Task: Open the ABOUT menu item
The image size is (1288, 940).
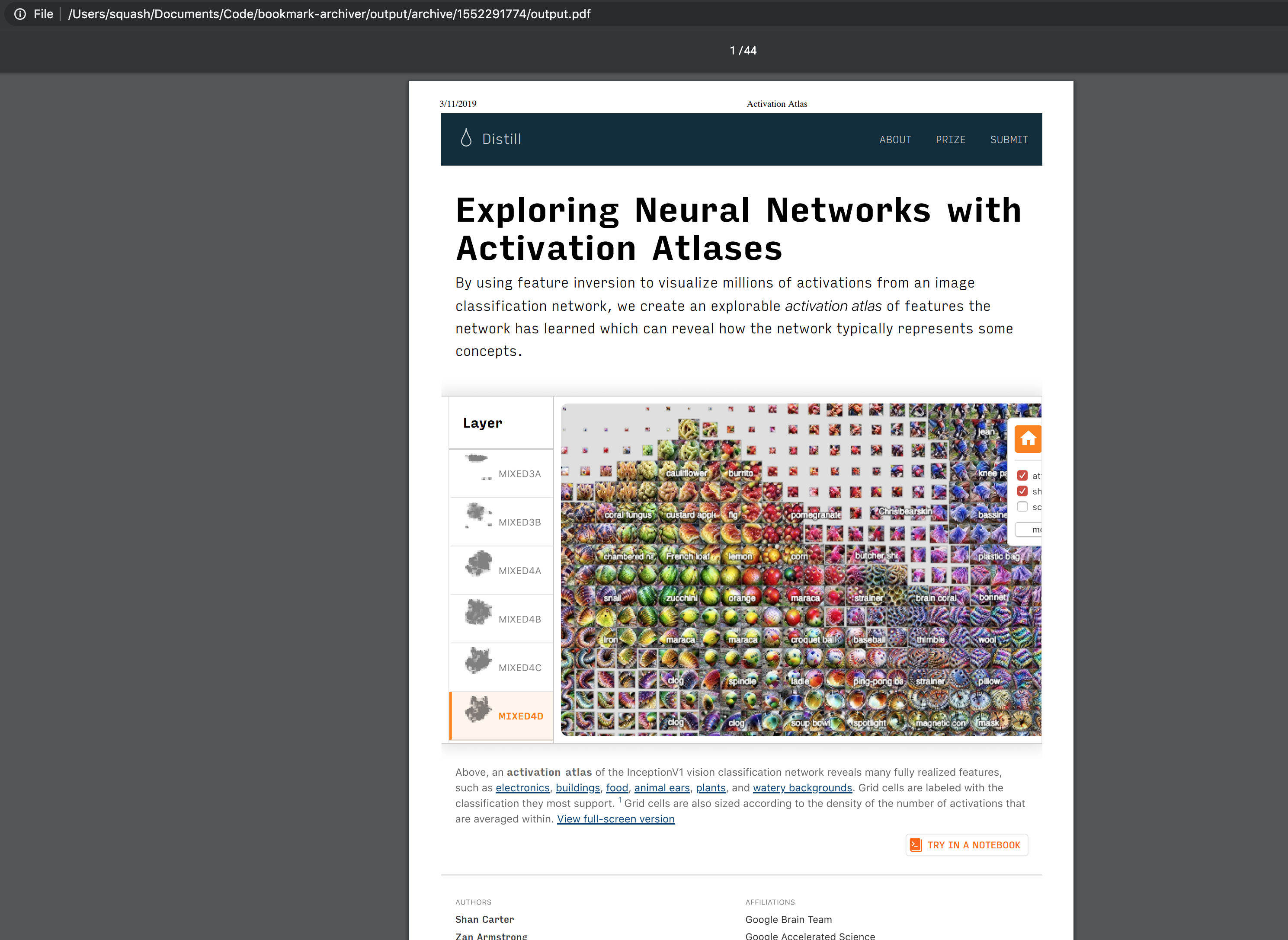Action: tap(895, 139)
